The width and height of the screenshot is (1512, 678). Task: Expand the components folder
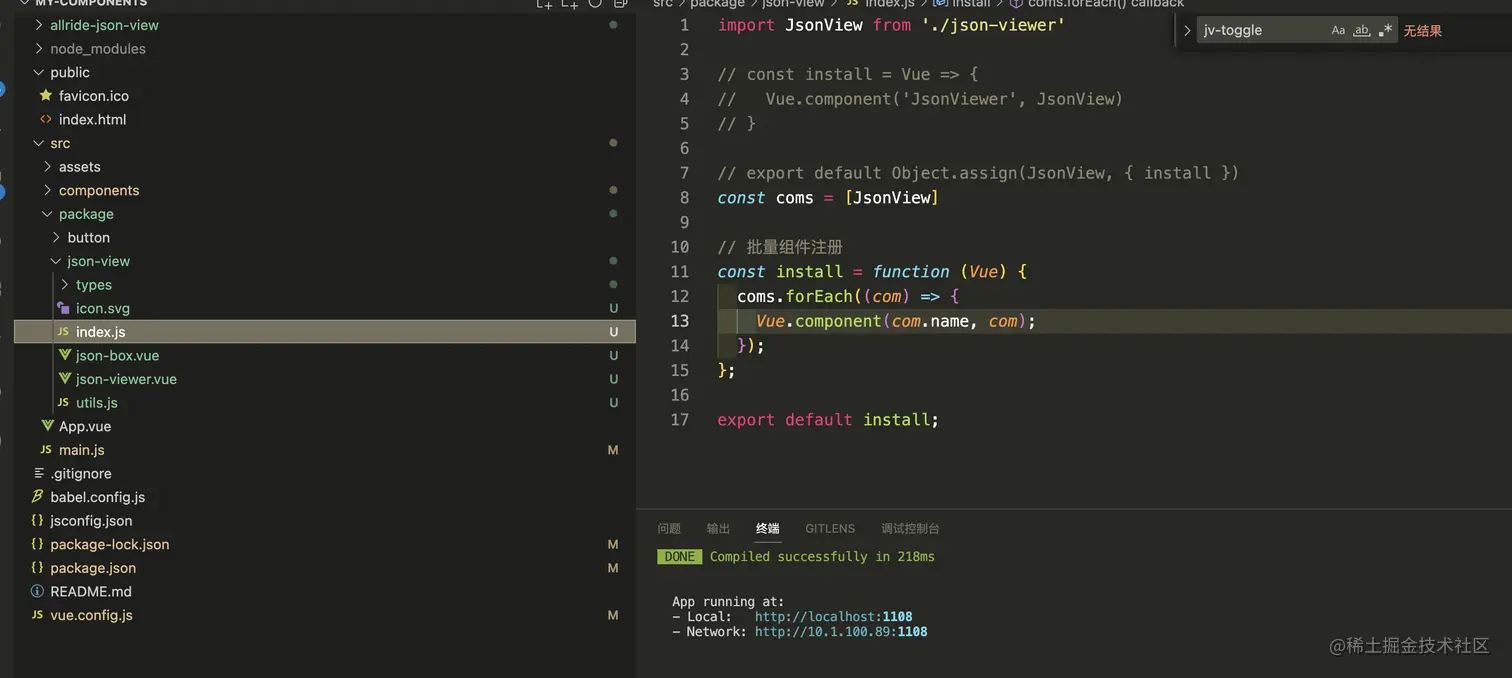pos(47,190)
